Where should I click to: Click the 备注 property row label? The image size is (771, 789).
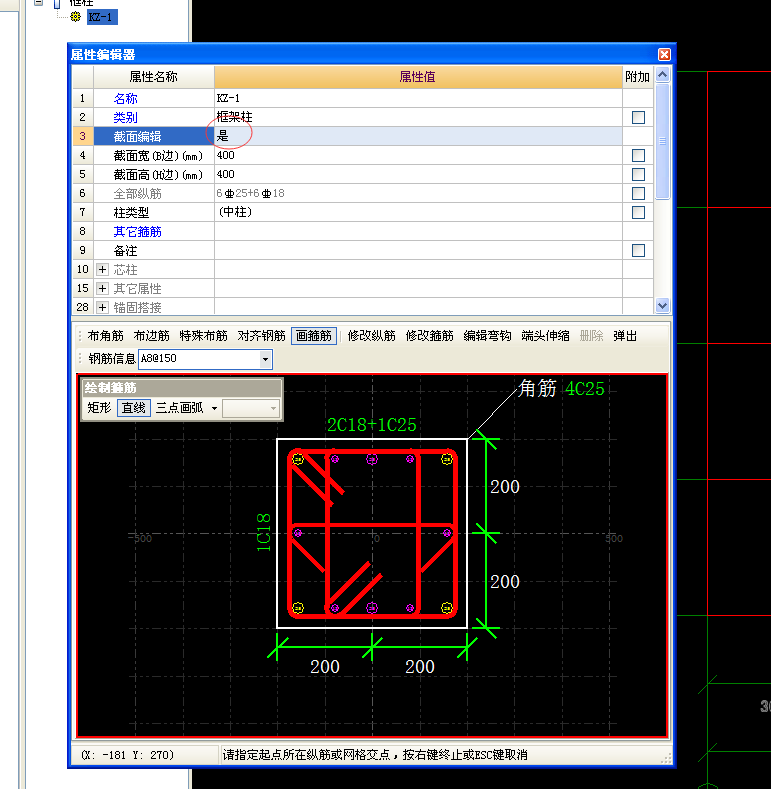tap(125, 251)
